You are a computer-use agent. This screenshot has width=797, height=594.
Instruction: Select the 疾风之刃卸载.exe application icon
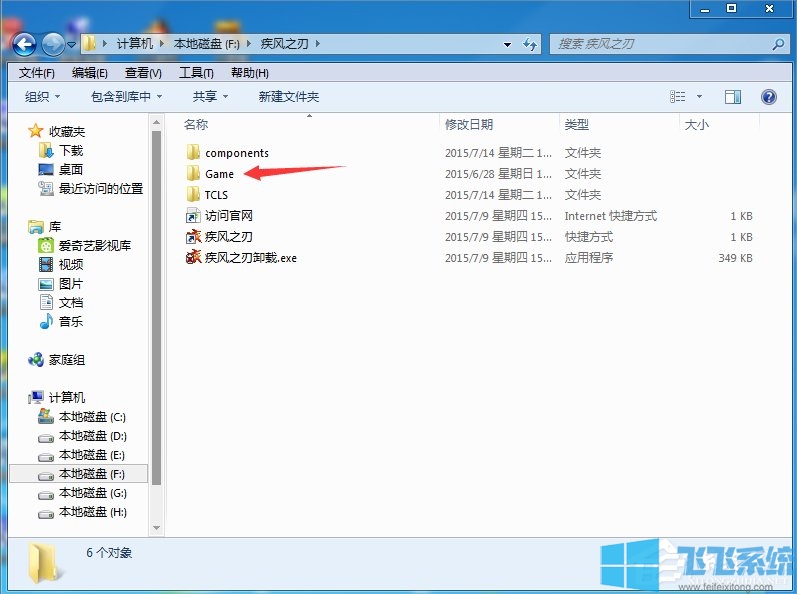point(193,258)
